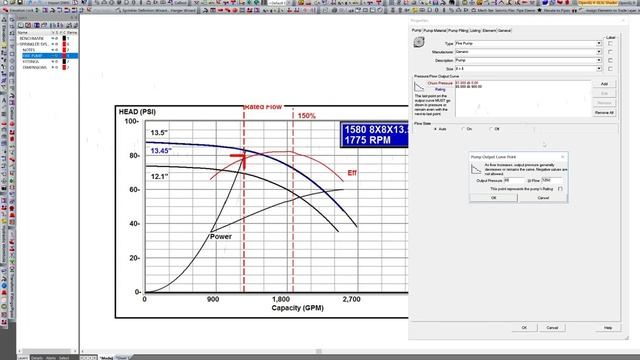Click first circular icon in layers panel toolbar

(21, 25)
